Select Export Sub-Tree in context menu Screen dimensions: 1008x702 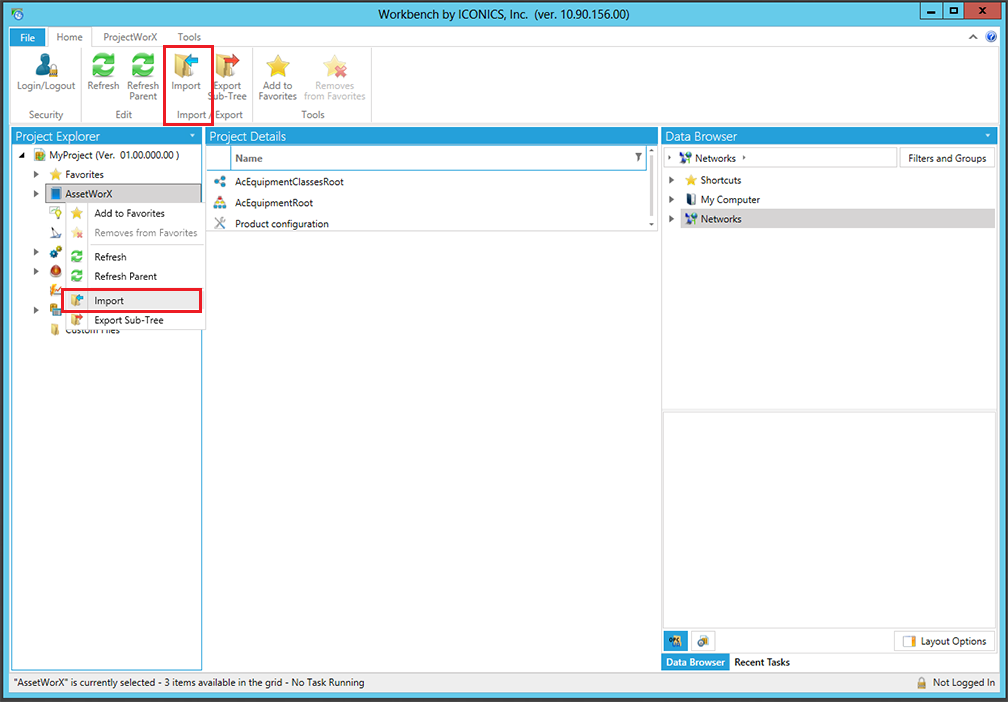click(128, 320)
